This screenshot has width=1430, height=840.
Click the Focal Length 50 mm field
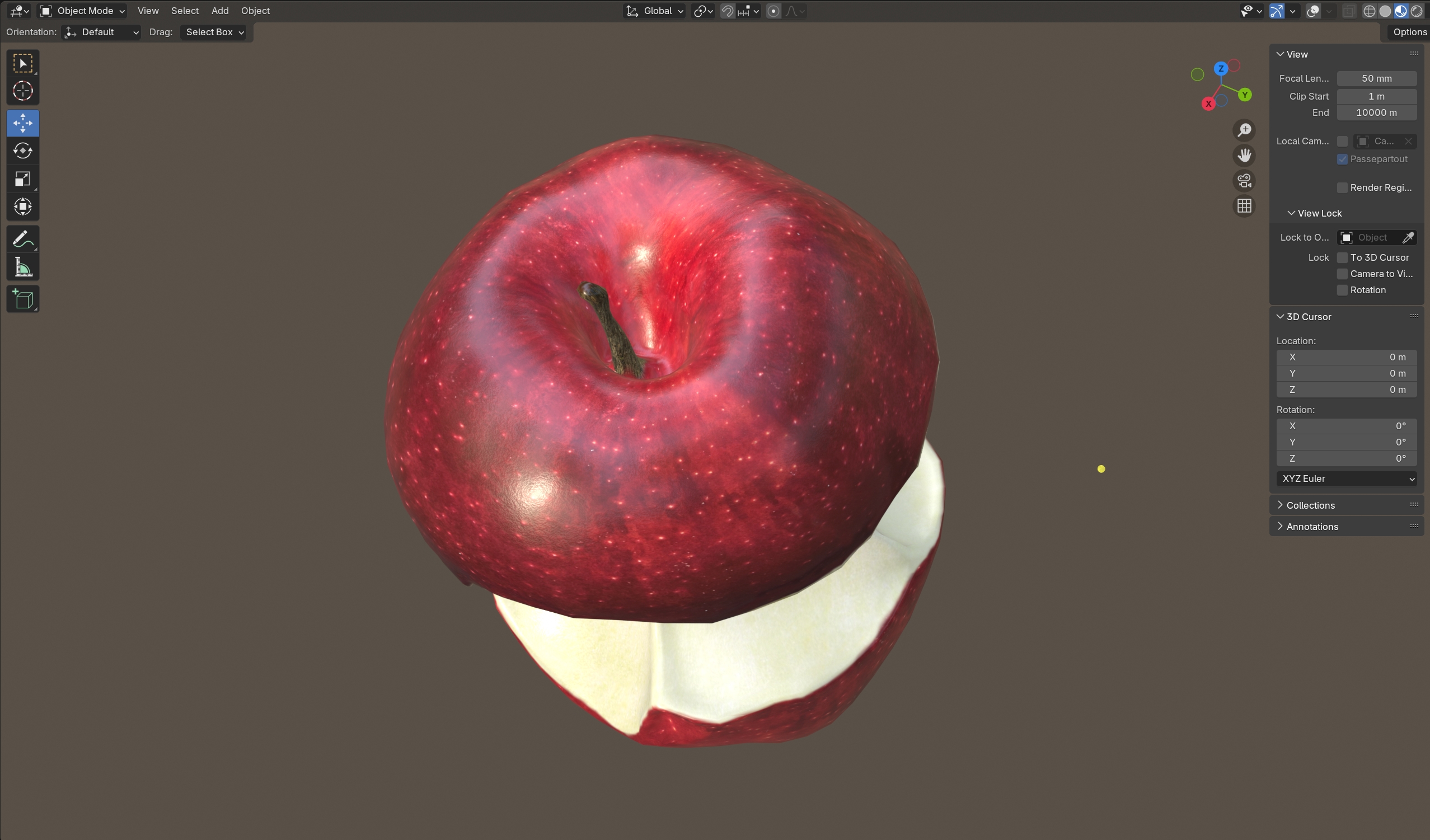coord(1376,78)
